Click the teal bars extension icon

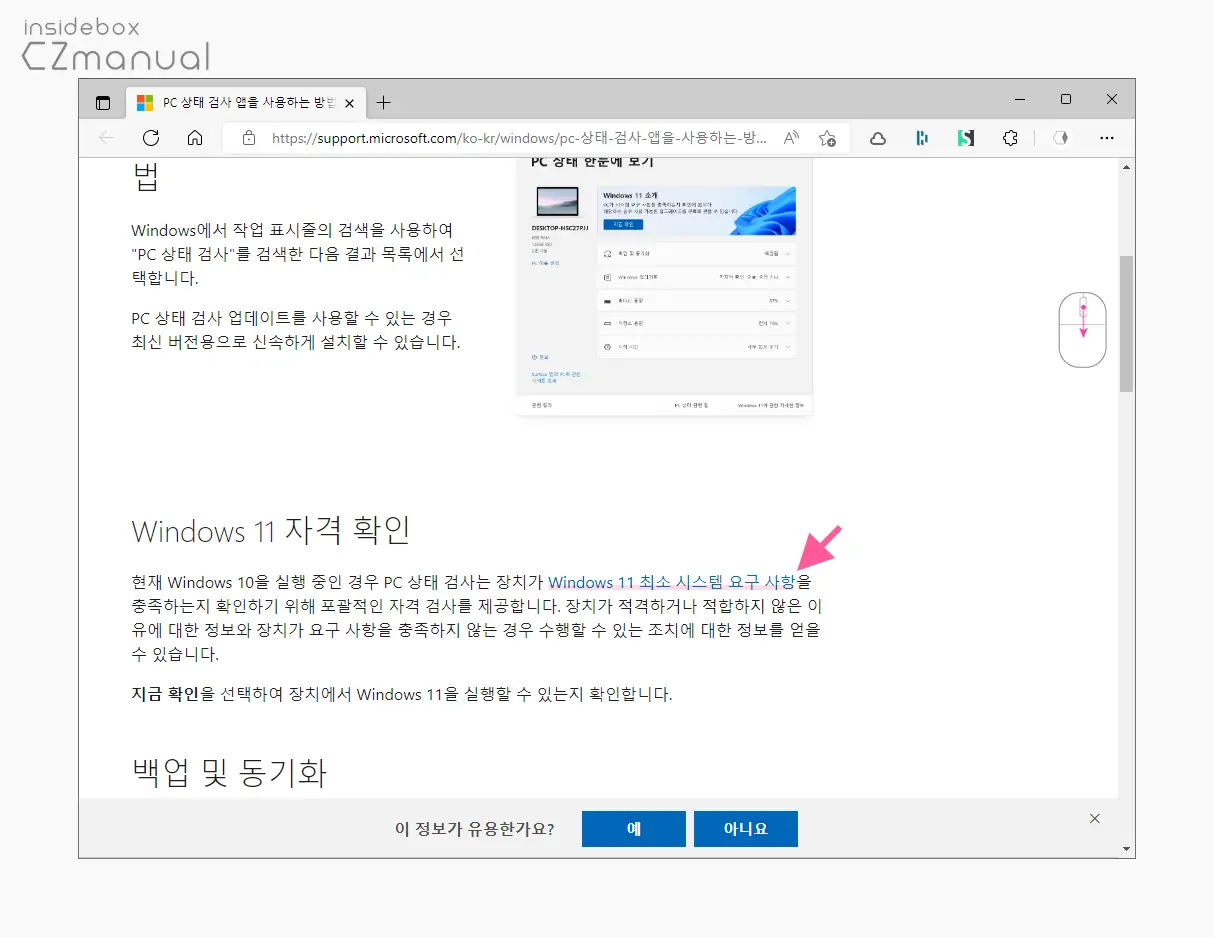click(922, 138)
